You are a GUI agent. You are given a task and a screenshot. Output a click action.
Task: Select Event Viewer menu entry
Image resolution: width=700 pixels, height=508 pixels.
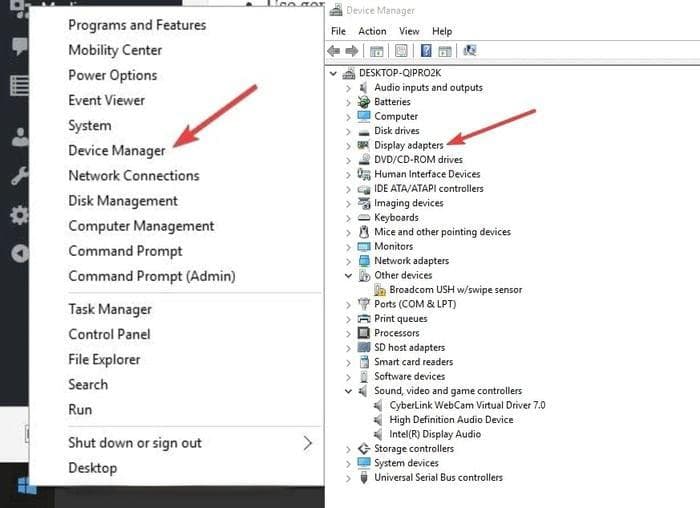(107, 100)
